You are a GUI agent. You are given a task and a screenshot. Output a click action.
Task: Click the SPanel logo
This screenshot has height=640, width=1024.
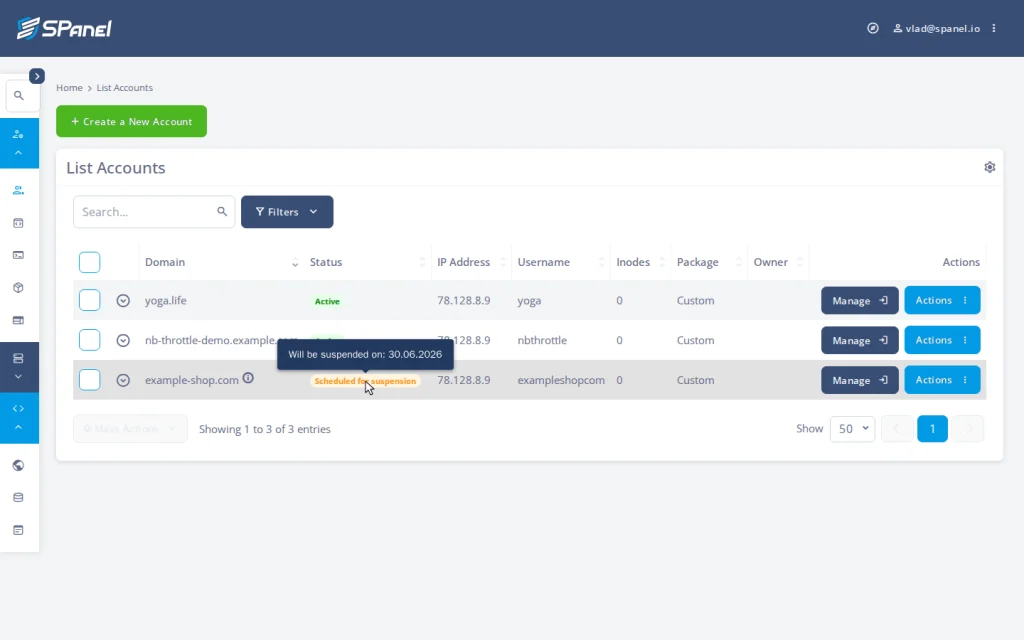pyautogui.click(x=64, y=28)
